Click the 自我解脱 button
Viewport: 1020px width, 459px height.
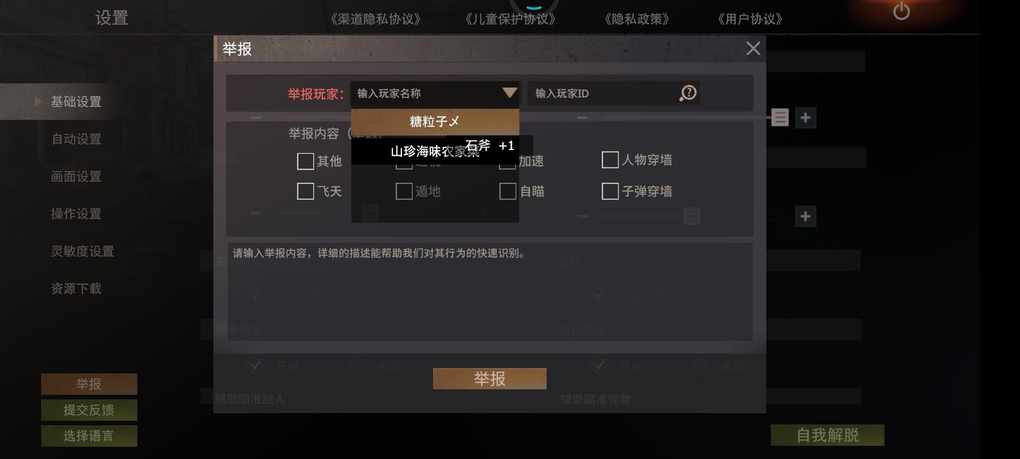coord(827,436)
